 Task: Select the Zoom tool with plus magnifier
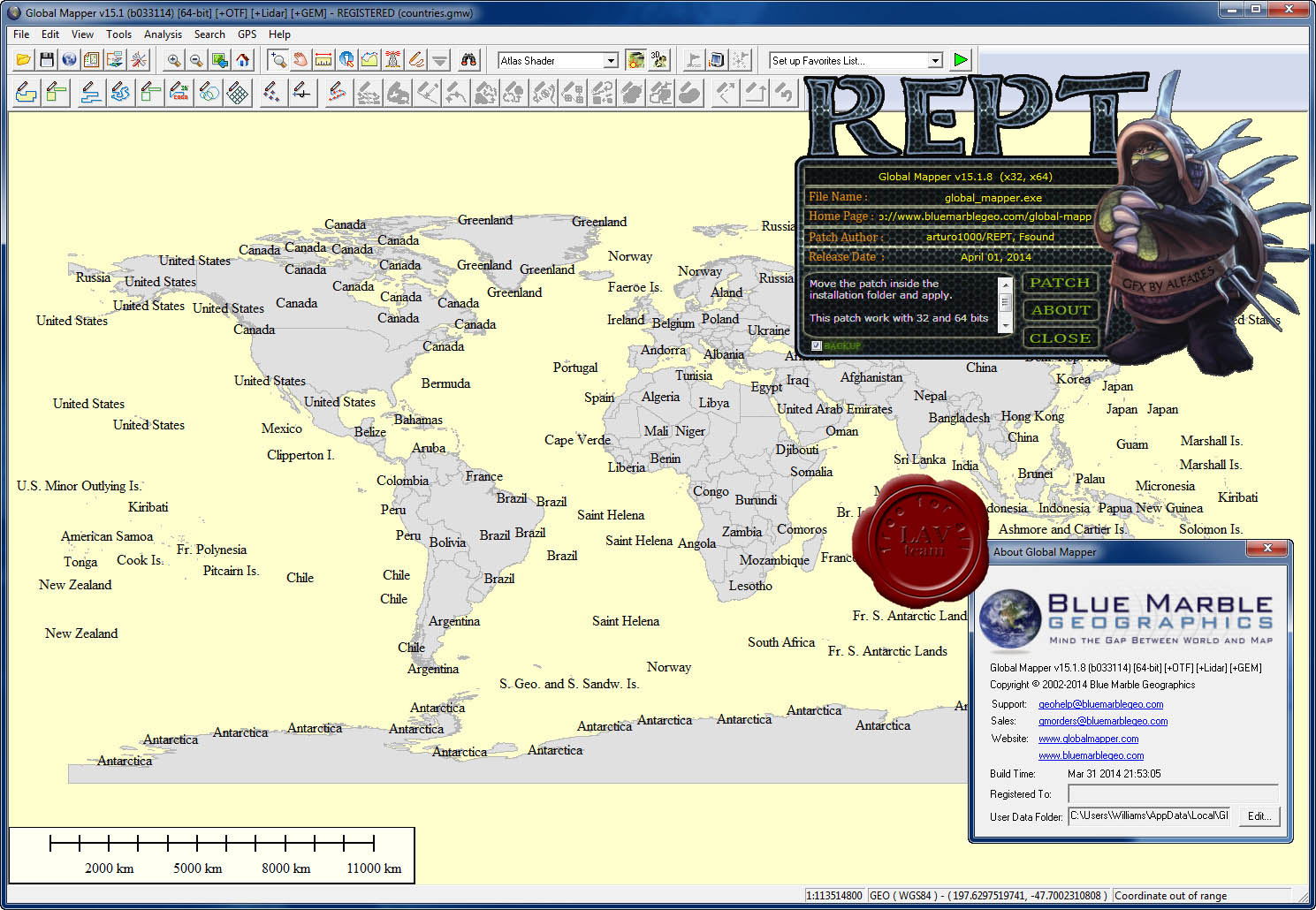278,60
